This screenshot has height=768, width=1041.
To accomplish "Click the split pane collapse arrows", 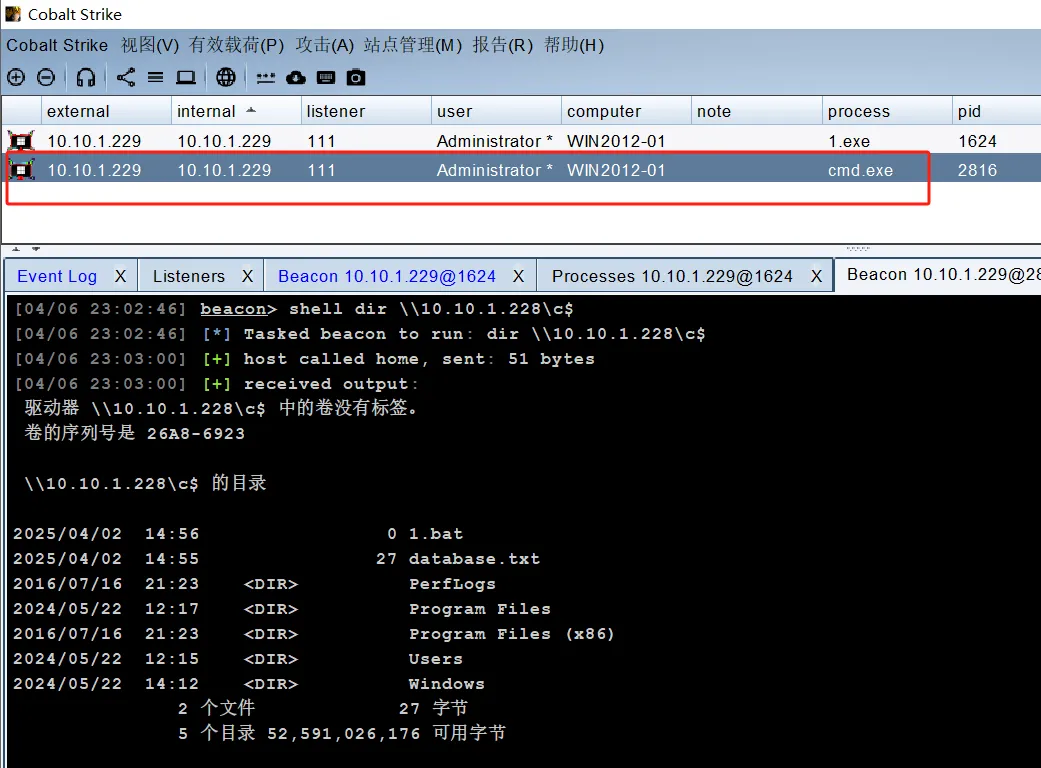I will coord(26,249).
